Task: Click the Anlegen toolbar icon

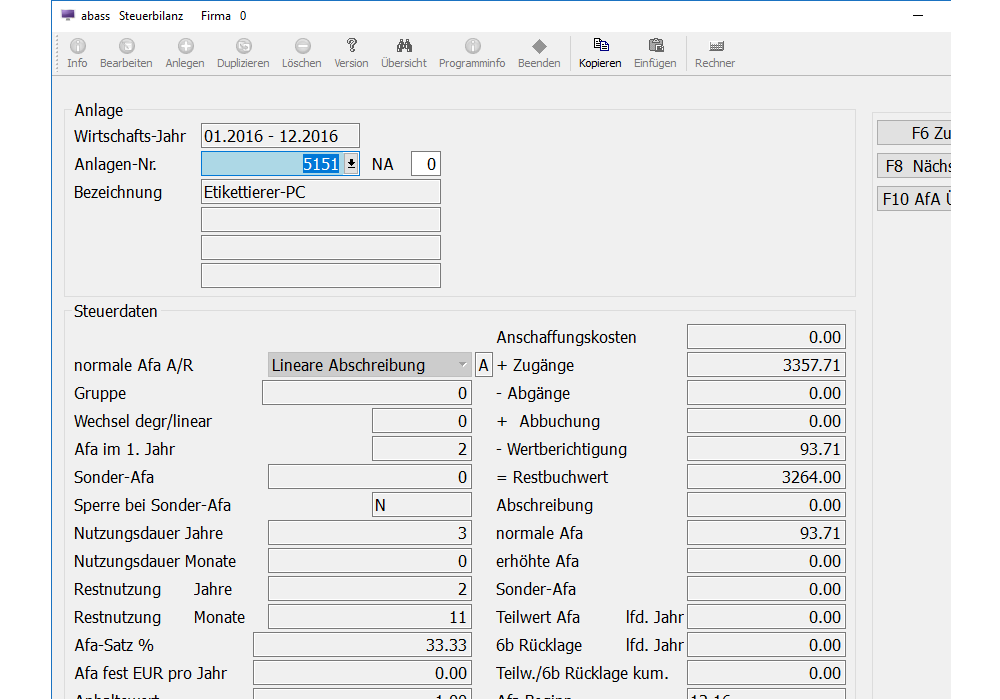Action: [x=185, y=47]
